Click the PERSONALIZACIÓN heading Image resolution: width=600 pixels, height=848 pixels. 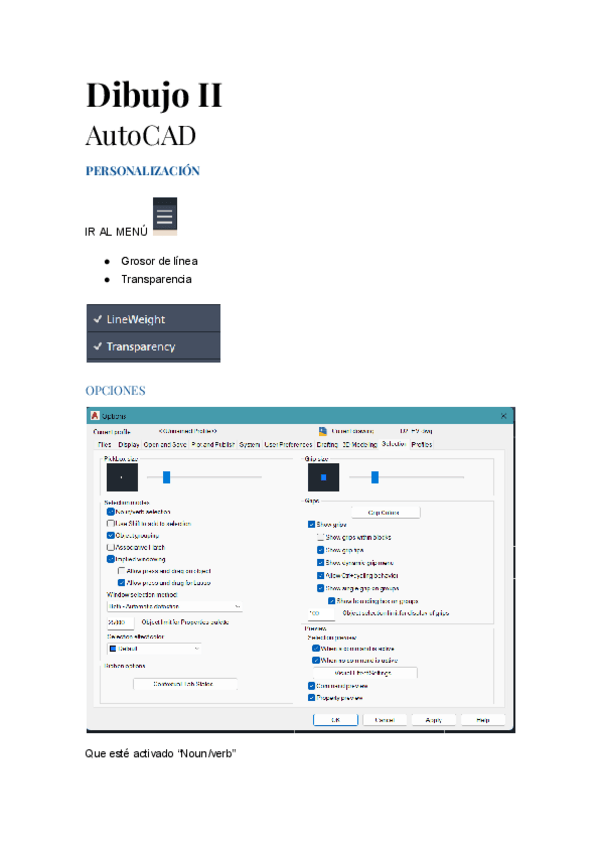click(143, 171)
